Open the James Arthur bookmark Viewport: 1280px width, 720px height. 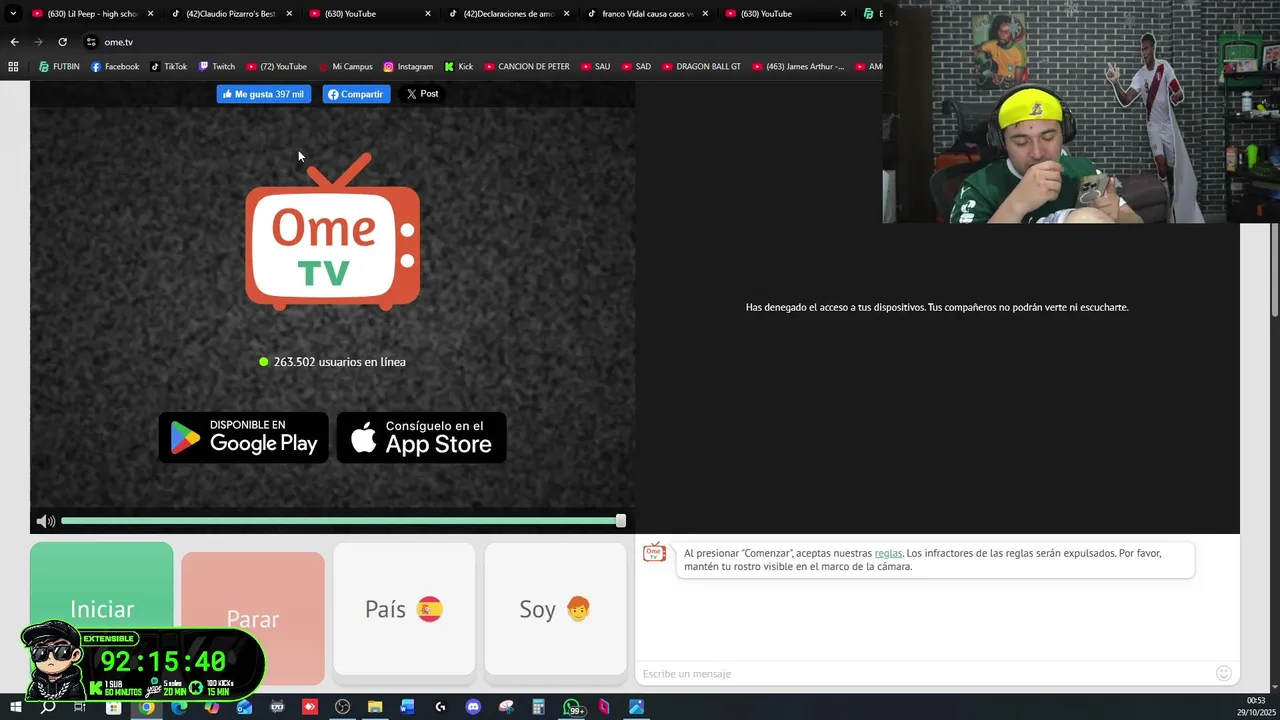797,67
